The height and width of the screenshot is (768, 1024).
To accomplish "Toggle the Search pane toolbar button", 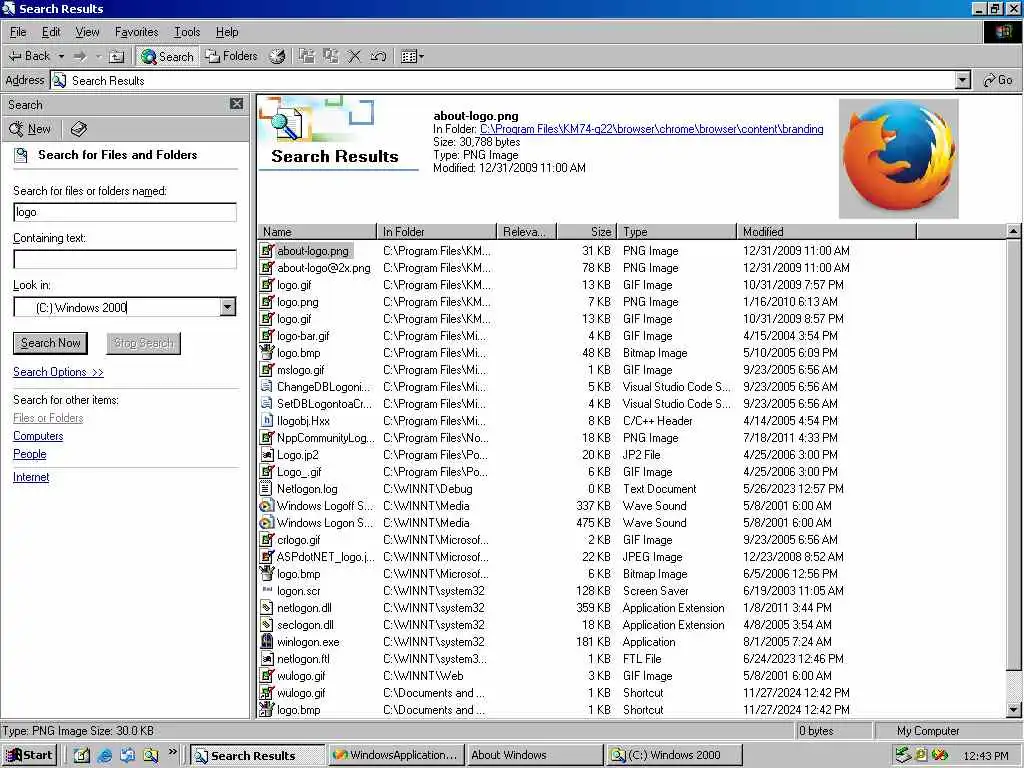I will (x=168, y=57).
